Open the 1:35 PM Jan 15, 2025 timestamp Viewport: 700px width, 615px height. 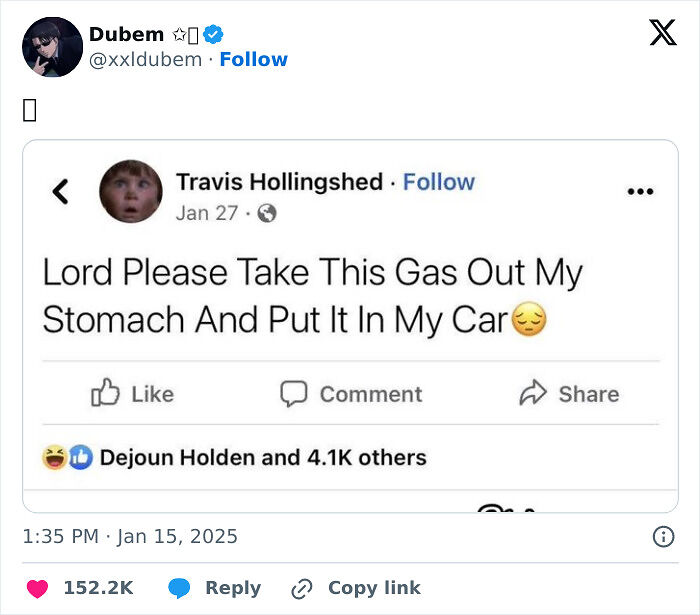[130, 537]
